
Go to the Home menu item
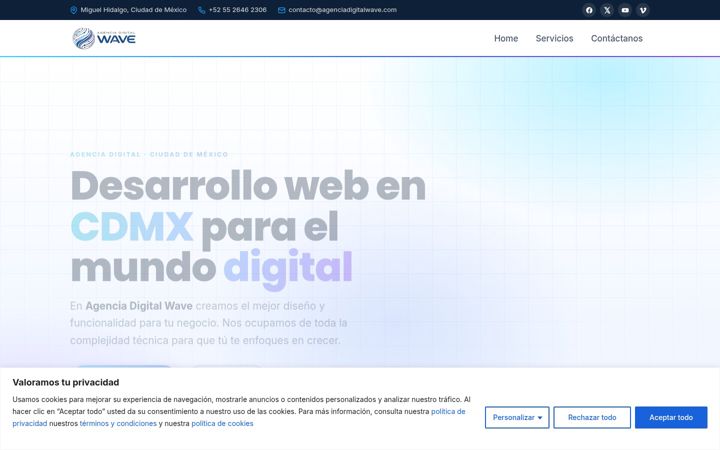pyautogui.click(x=506, y=39)
